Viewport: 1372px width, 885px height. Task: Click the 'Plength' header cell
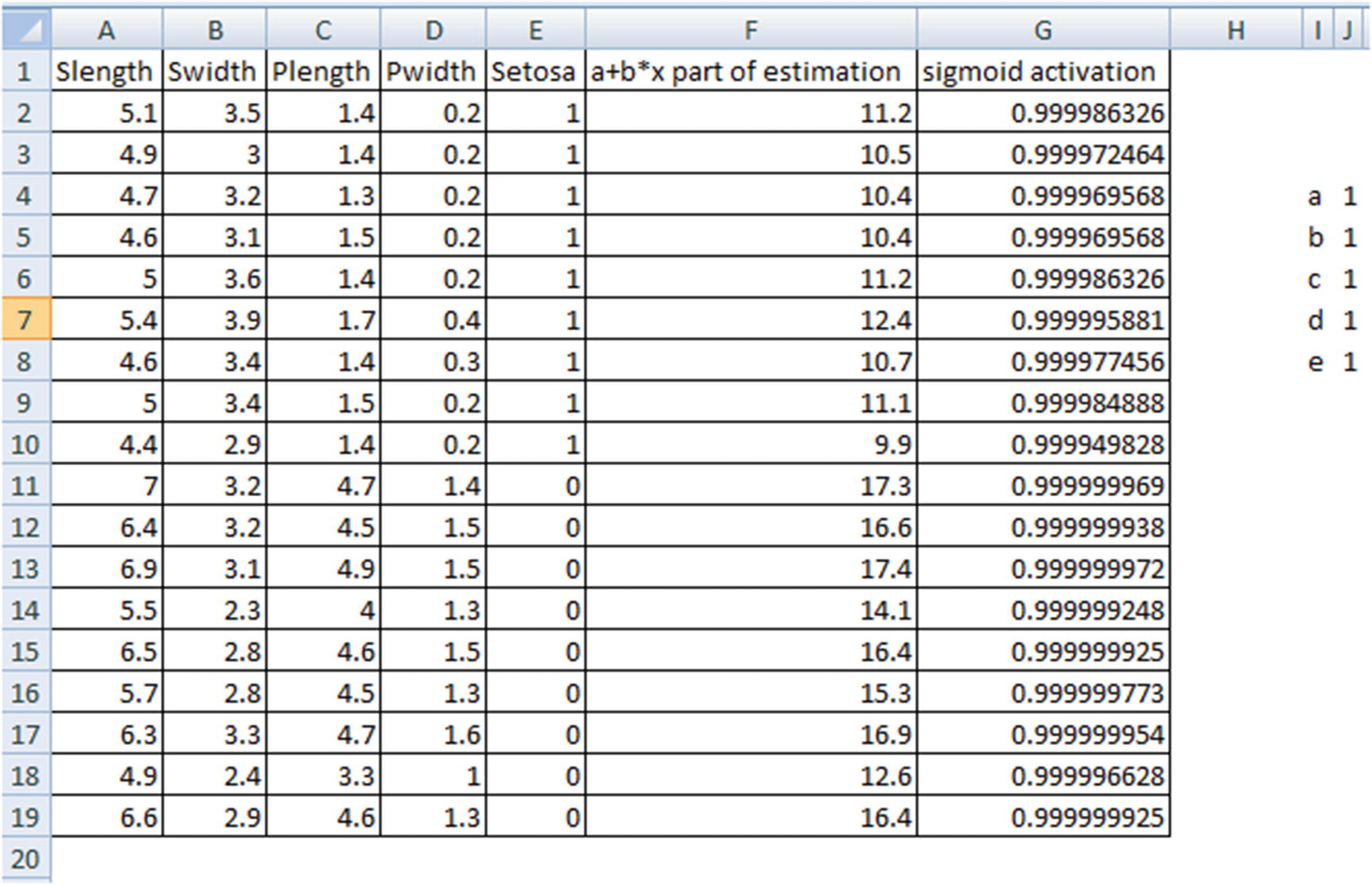click(323, 72)
